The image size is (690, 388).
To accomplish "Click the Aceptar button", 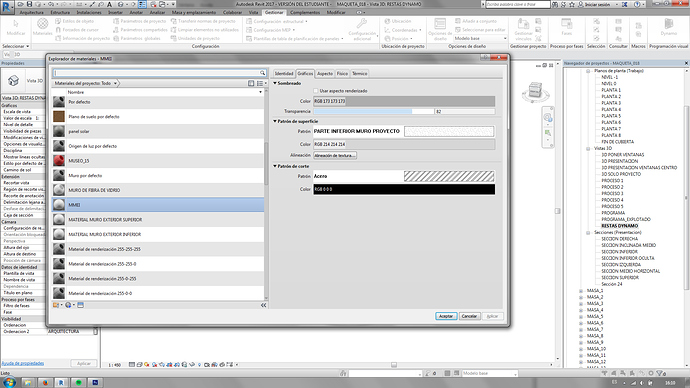I will click(446, 316).
